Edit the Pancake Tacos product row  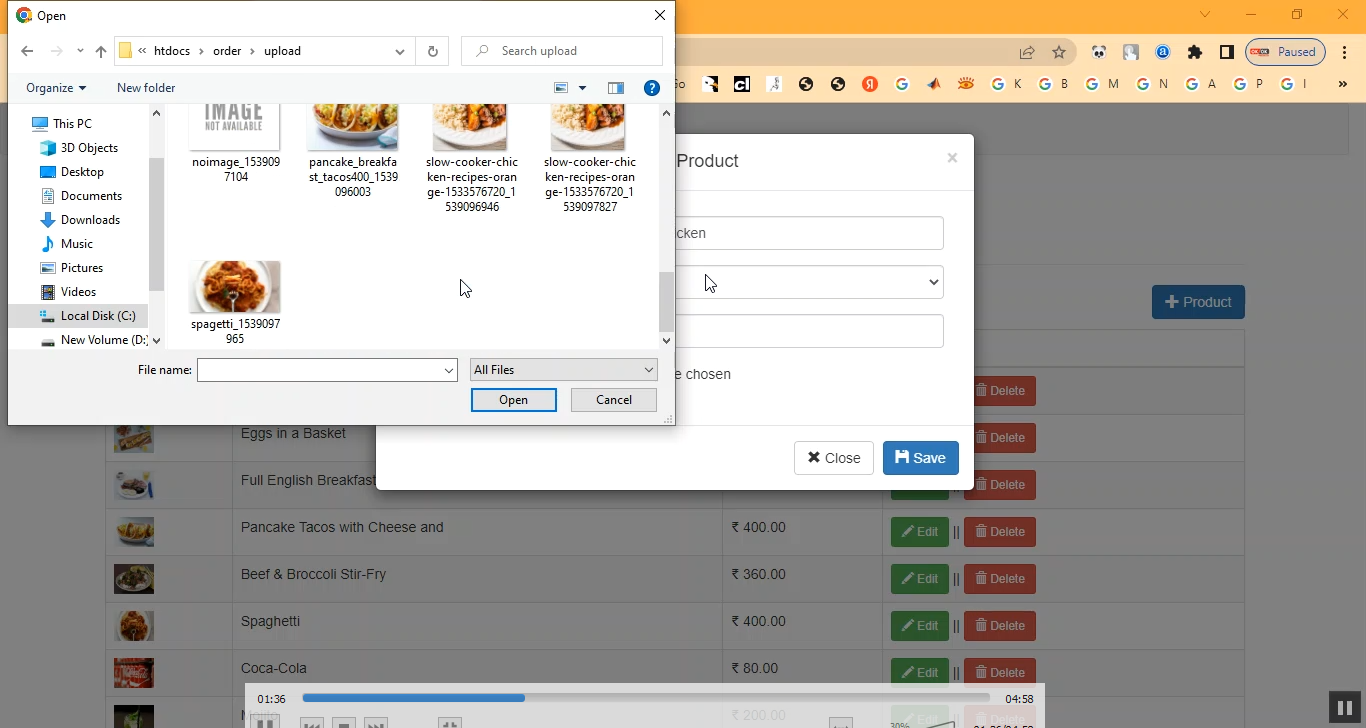(920, 532)
